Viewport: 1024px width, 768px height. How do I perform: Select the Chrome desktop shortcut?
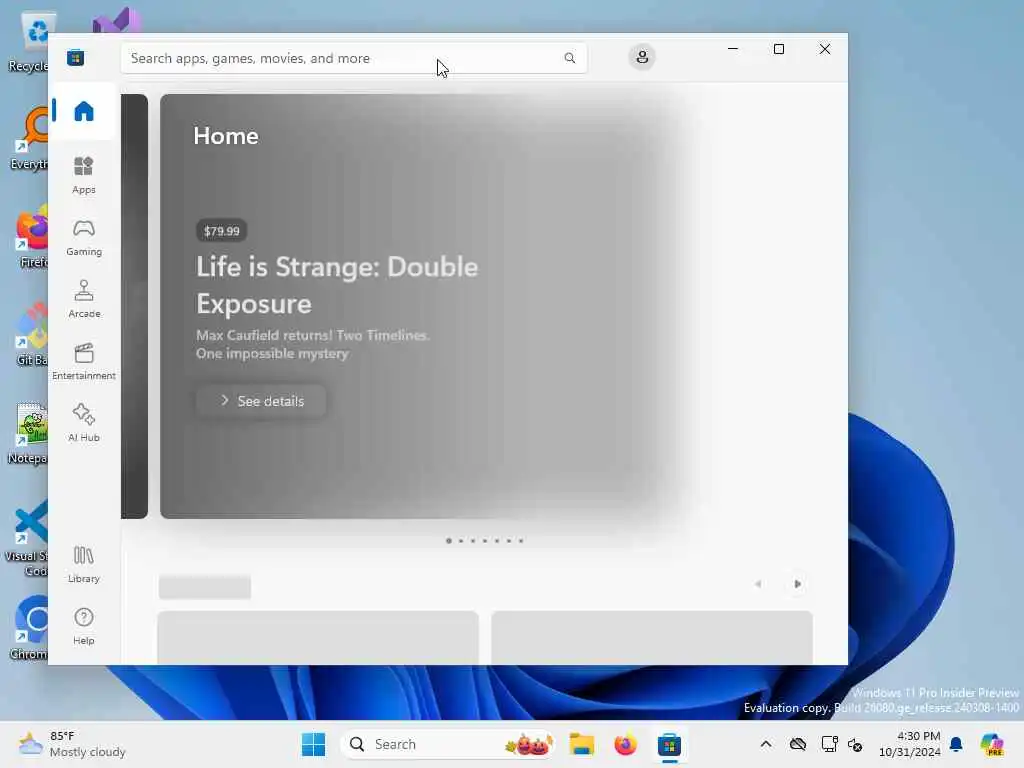pos(29,628)
